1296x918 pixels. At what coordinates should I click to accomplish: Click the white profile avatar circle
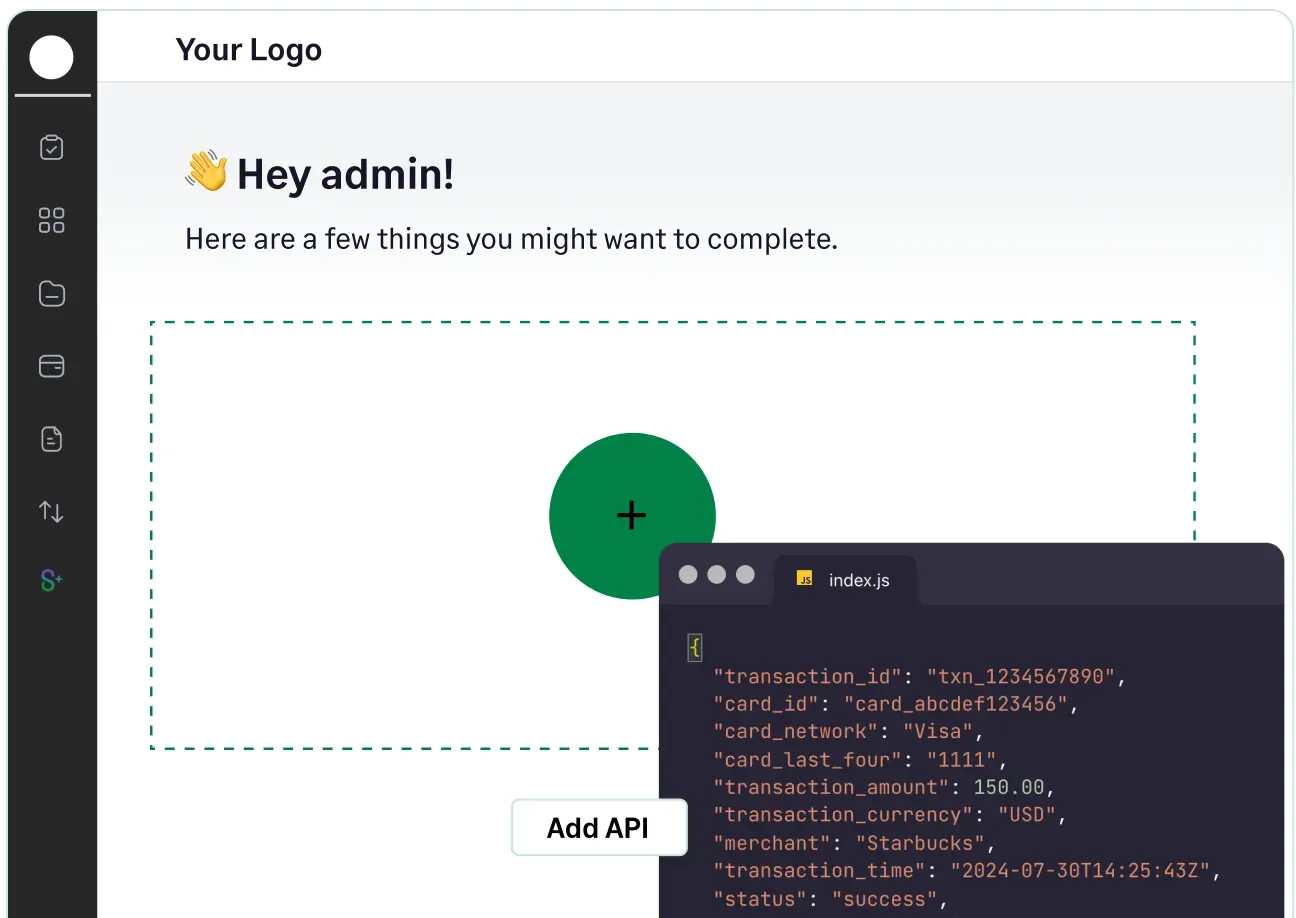(51, 57)
